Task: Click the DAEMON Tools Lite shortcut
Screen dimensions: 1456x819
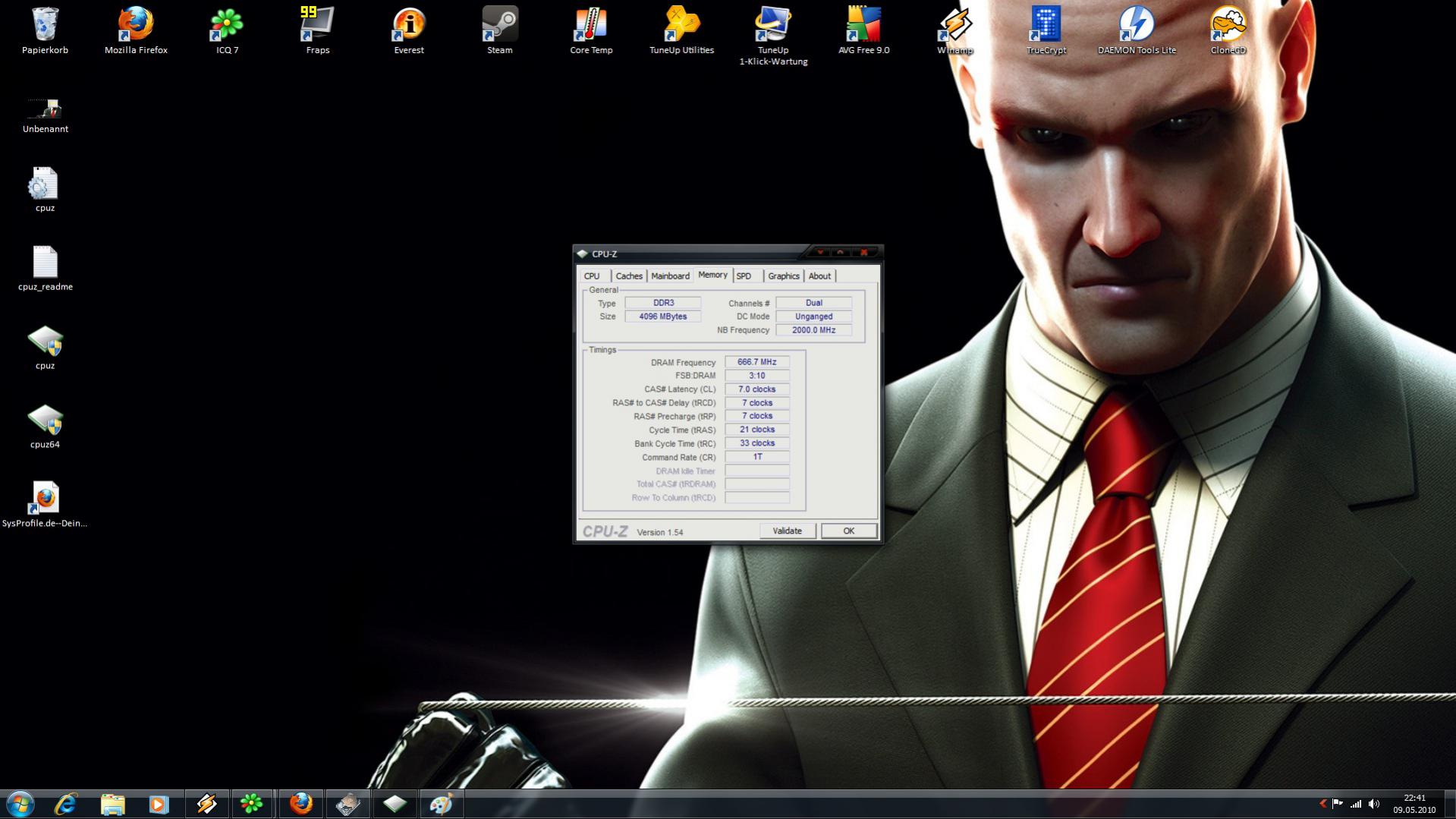Action: coord(1137,30)
